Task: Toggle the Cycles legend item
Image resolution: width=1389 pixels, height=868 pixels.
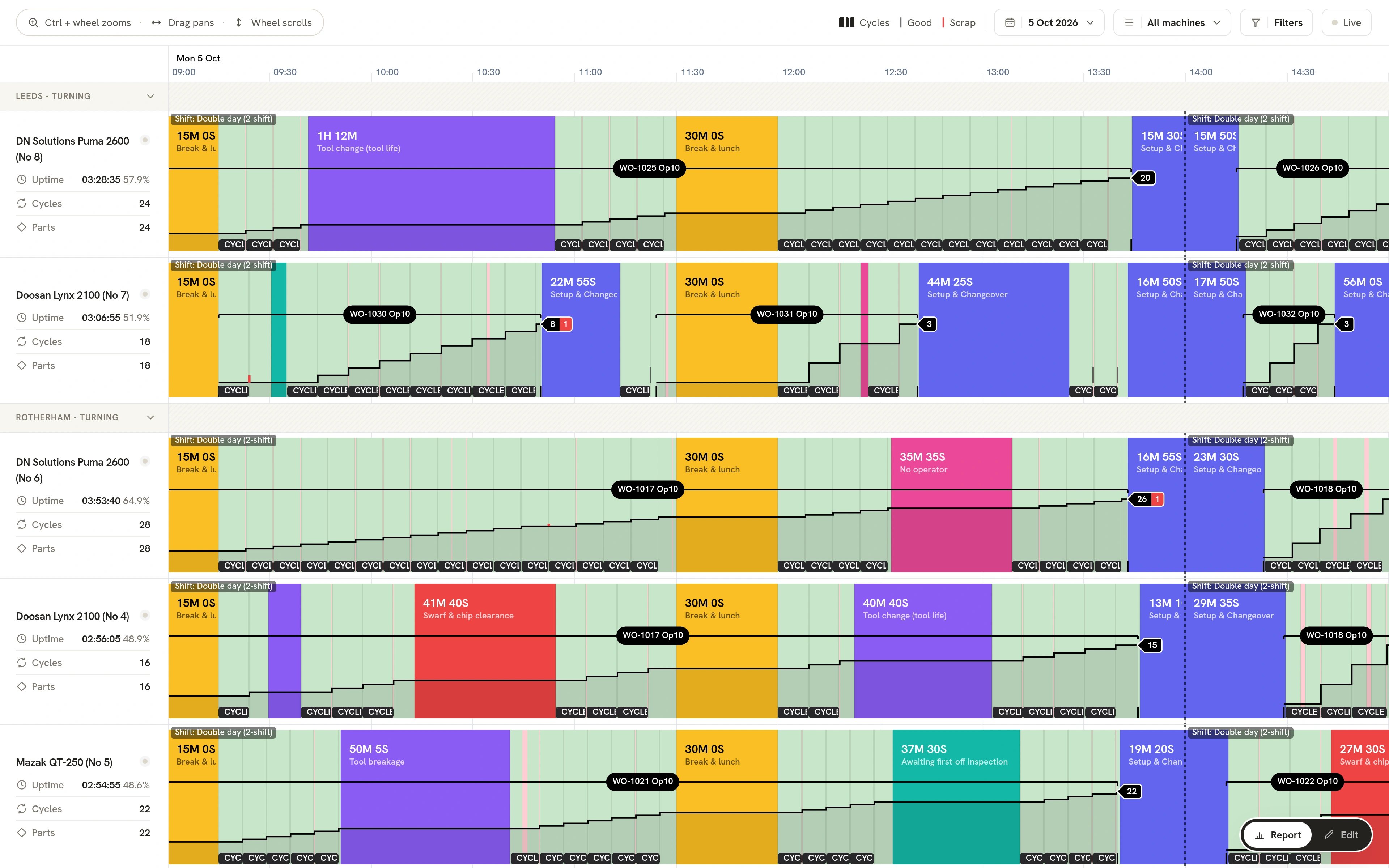Action: pos(864,22)
